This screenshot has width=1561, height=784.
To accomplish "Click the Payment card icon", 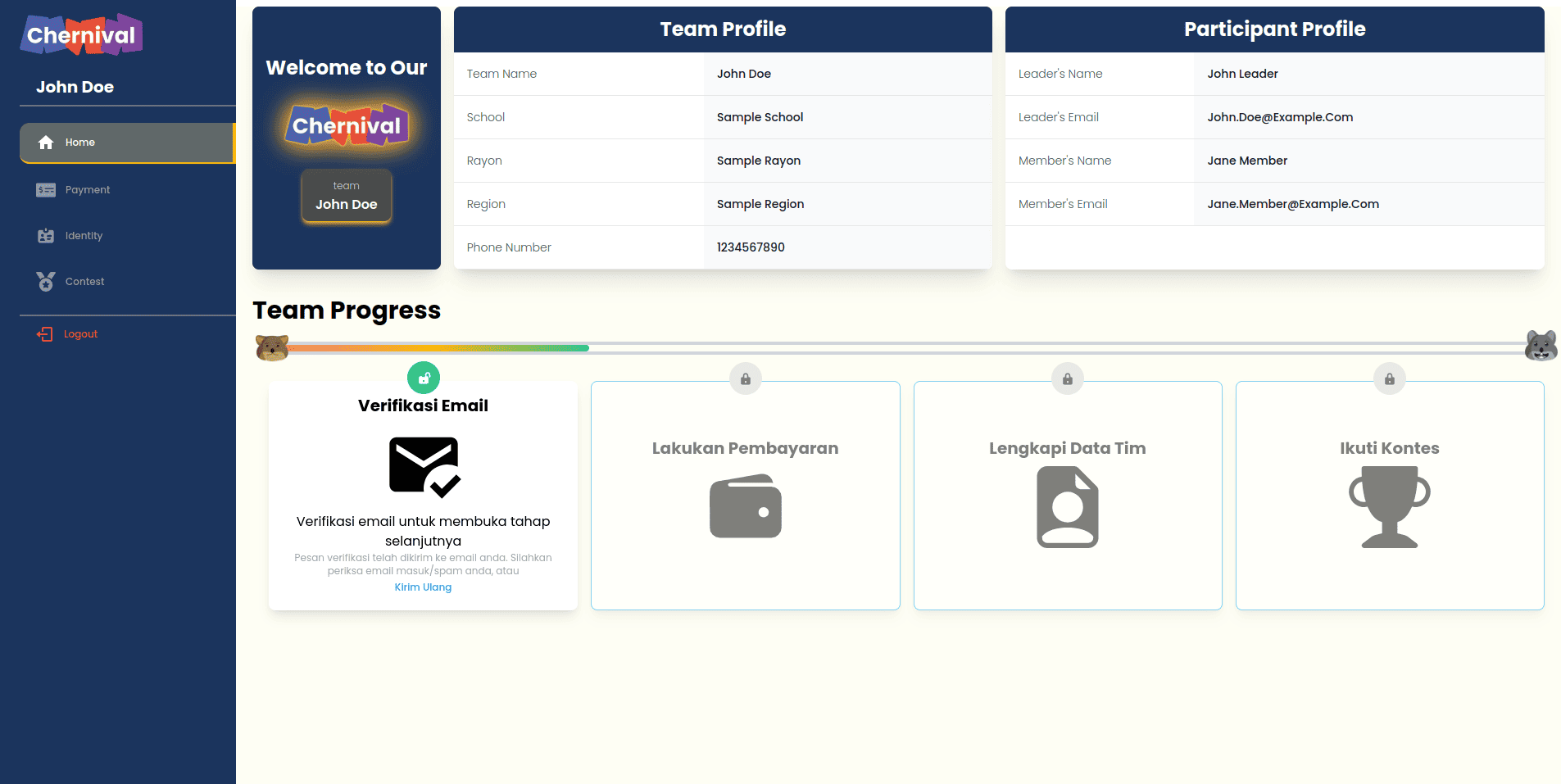I will click(x=46, y=190).
